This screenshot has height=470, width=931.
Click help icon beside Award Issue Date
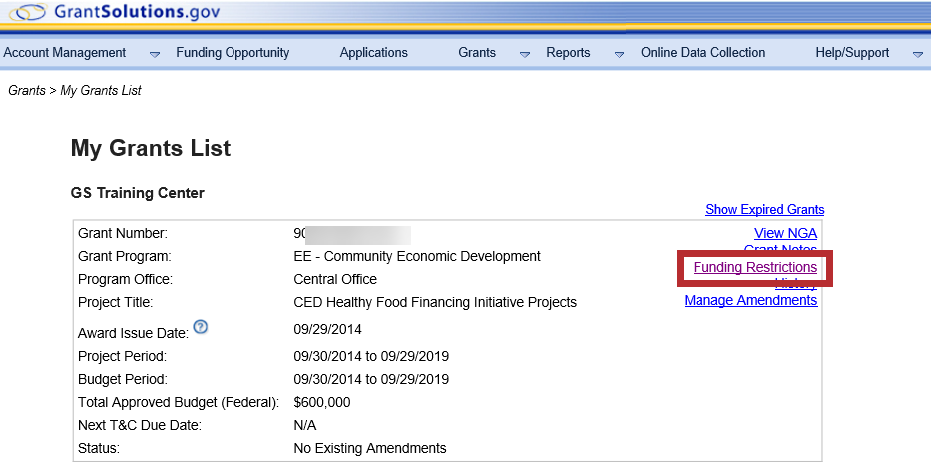click(200, 326)
